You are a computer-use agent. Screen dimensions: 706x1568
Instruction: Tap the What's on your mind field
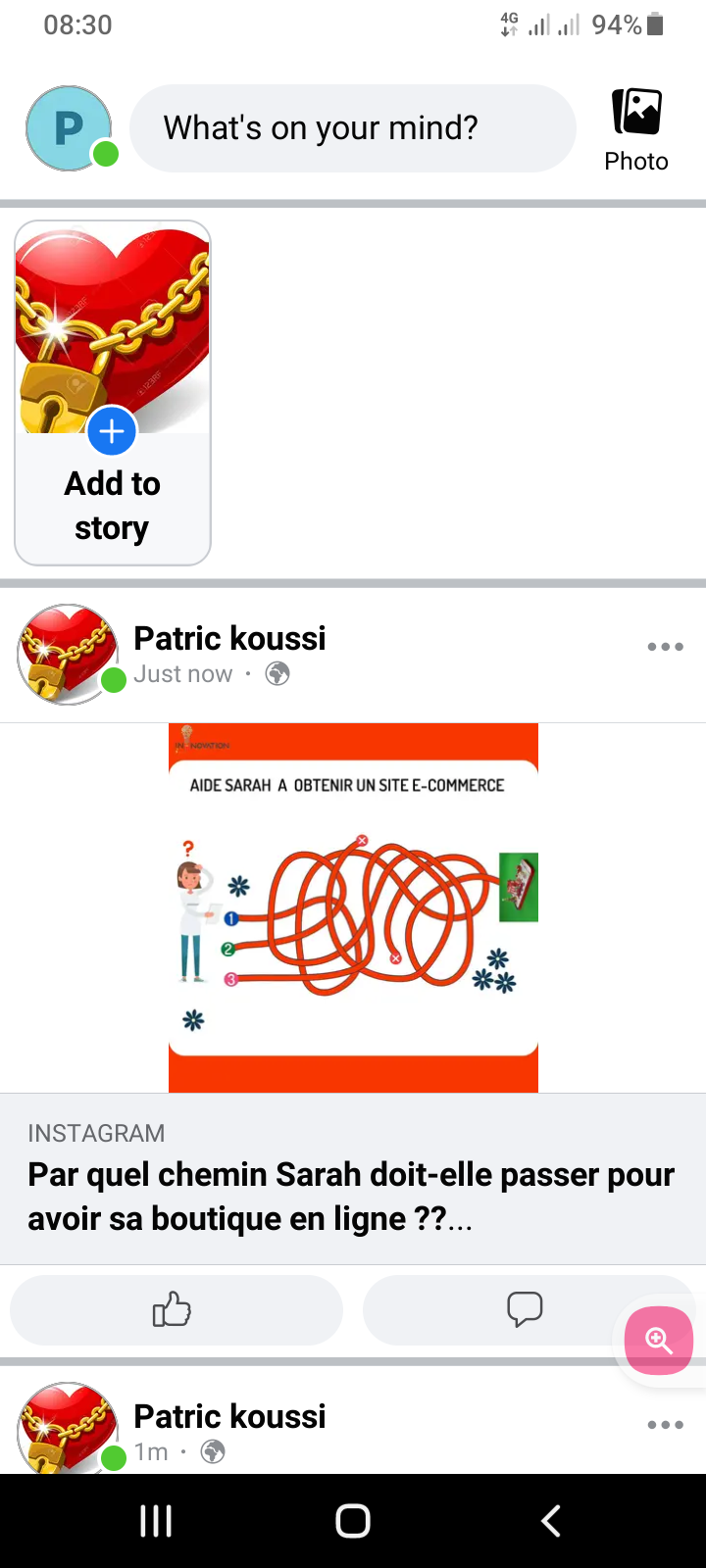[352, 128]
